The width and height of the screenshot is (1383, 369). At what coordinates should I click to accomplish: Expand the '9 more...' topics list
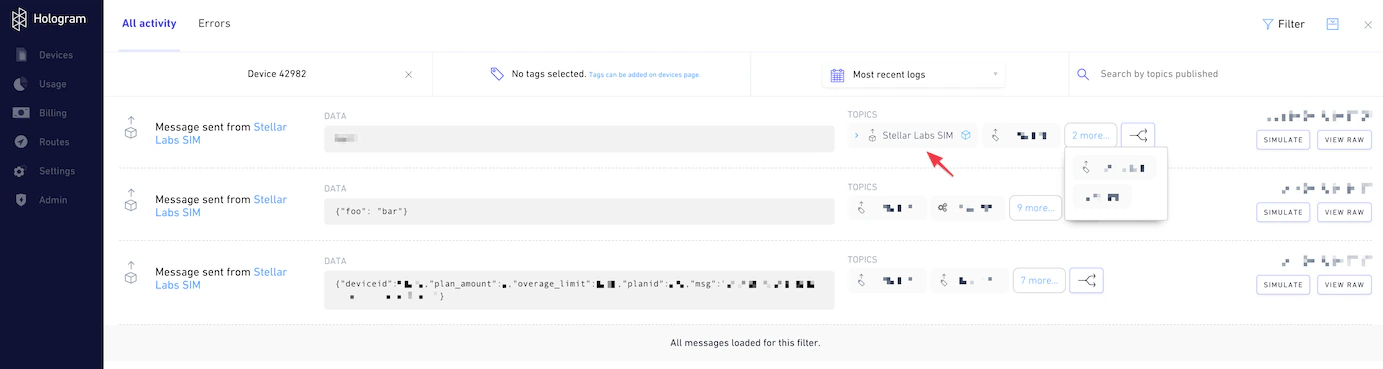click(x=1035, y=208)
